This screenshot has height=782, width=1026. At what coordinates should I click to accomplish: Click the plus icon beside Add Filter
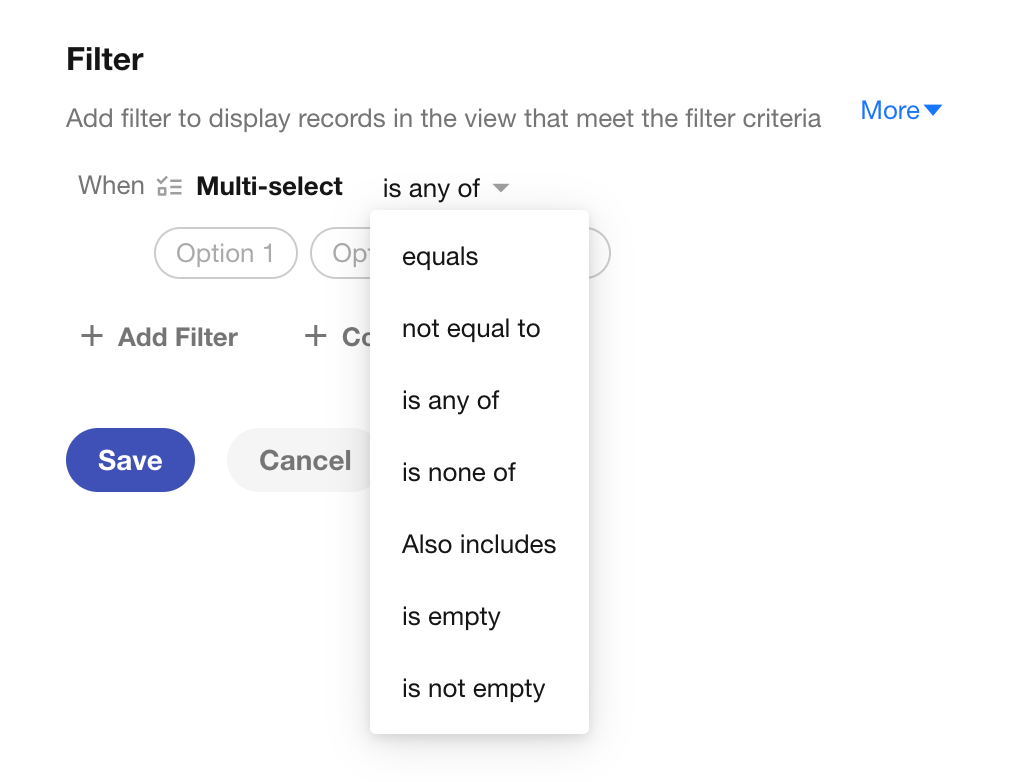[x=92, y=336]
